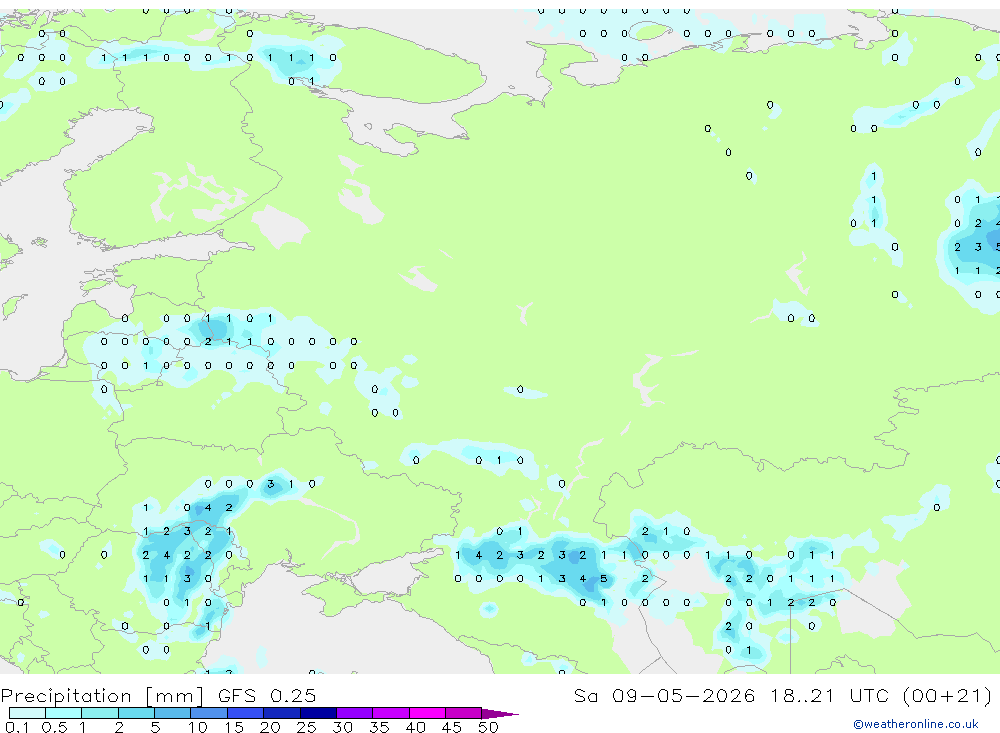The height and width of the screenshot is (733, 1000).
Task: Click the '25' legend scale label
Action: (306, 727)
